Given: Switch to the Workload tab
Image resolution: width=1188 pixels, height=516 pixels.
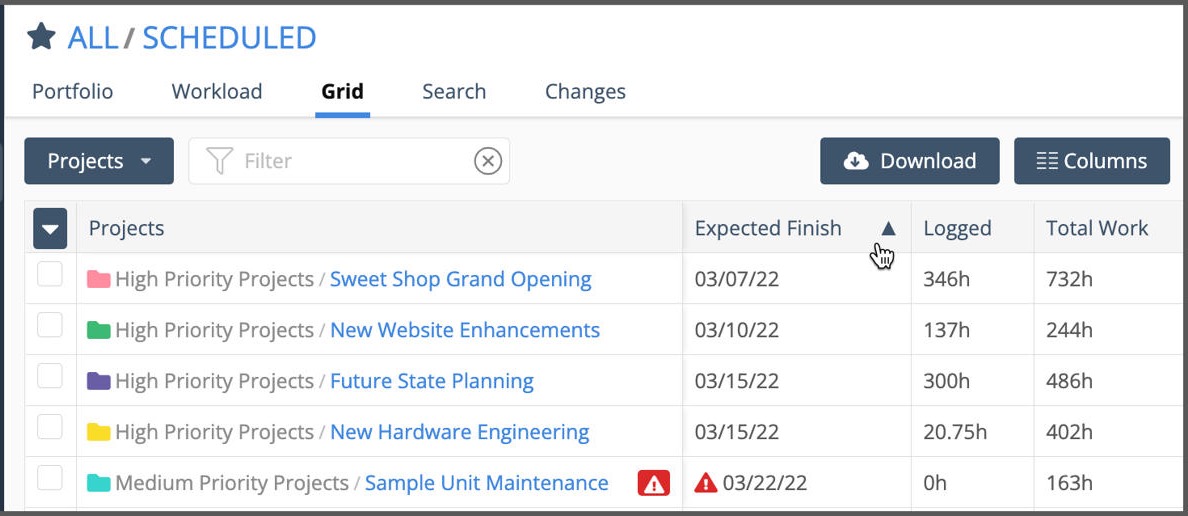Looking at the screenshot, I should pyautogui.click(x=217, y=91).
